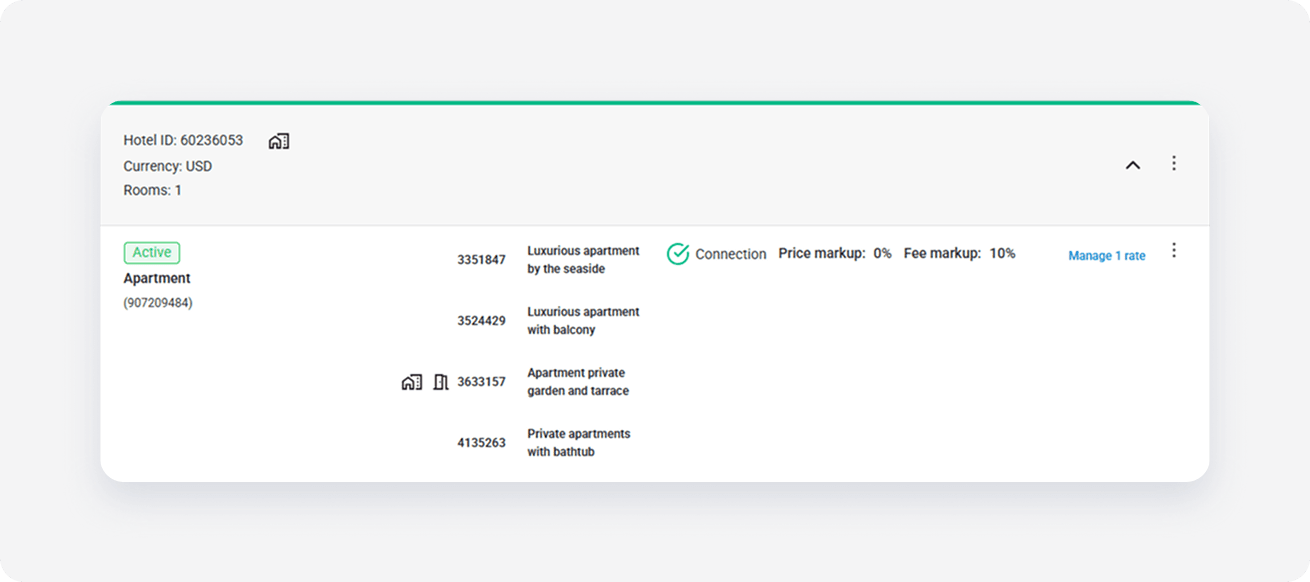Screen dimensions: 1310x582
Task: Click the Connection green check icon
Action: point(678,254)
